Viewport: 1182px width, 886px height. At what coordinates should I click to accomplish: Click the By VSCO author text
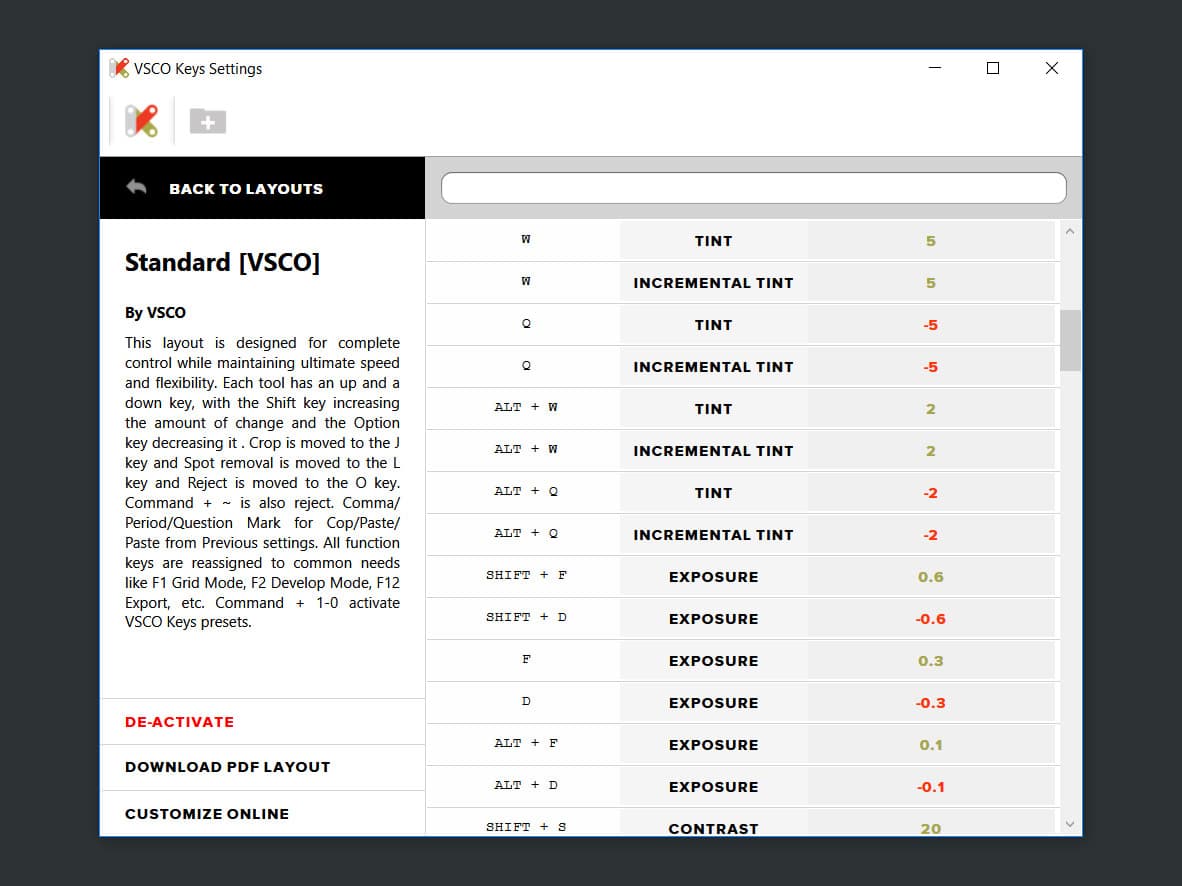155,313
